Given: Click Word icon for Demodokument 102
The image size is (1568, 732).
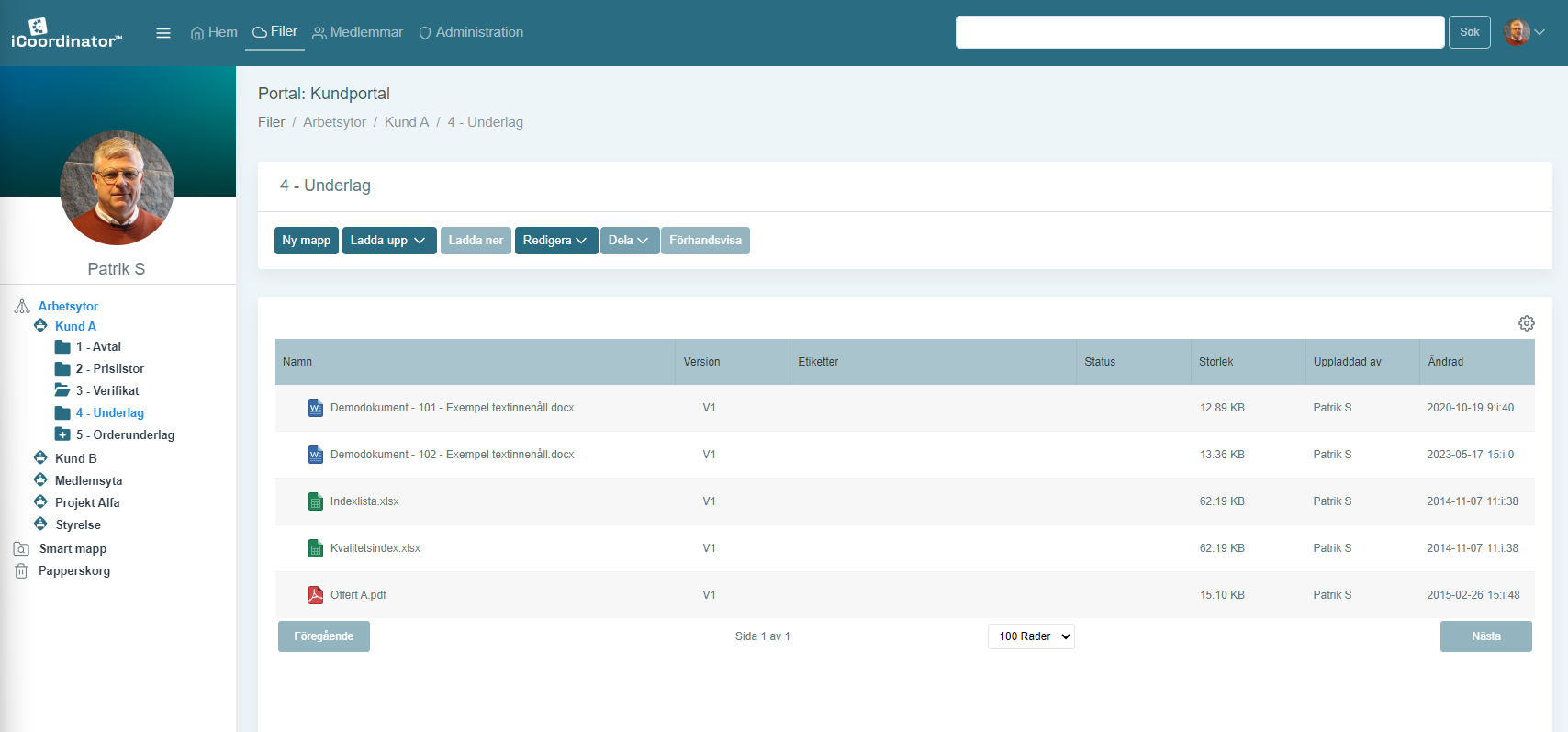Looking at the screenshot, I should point(316,455).
